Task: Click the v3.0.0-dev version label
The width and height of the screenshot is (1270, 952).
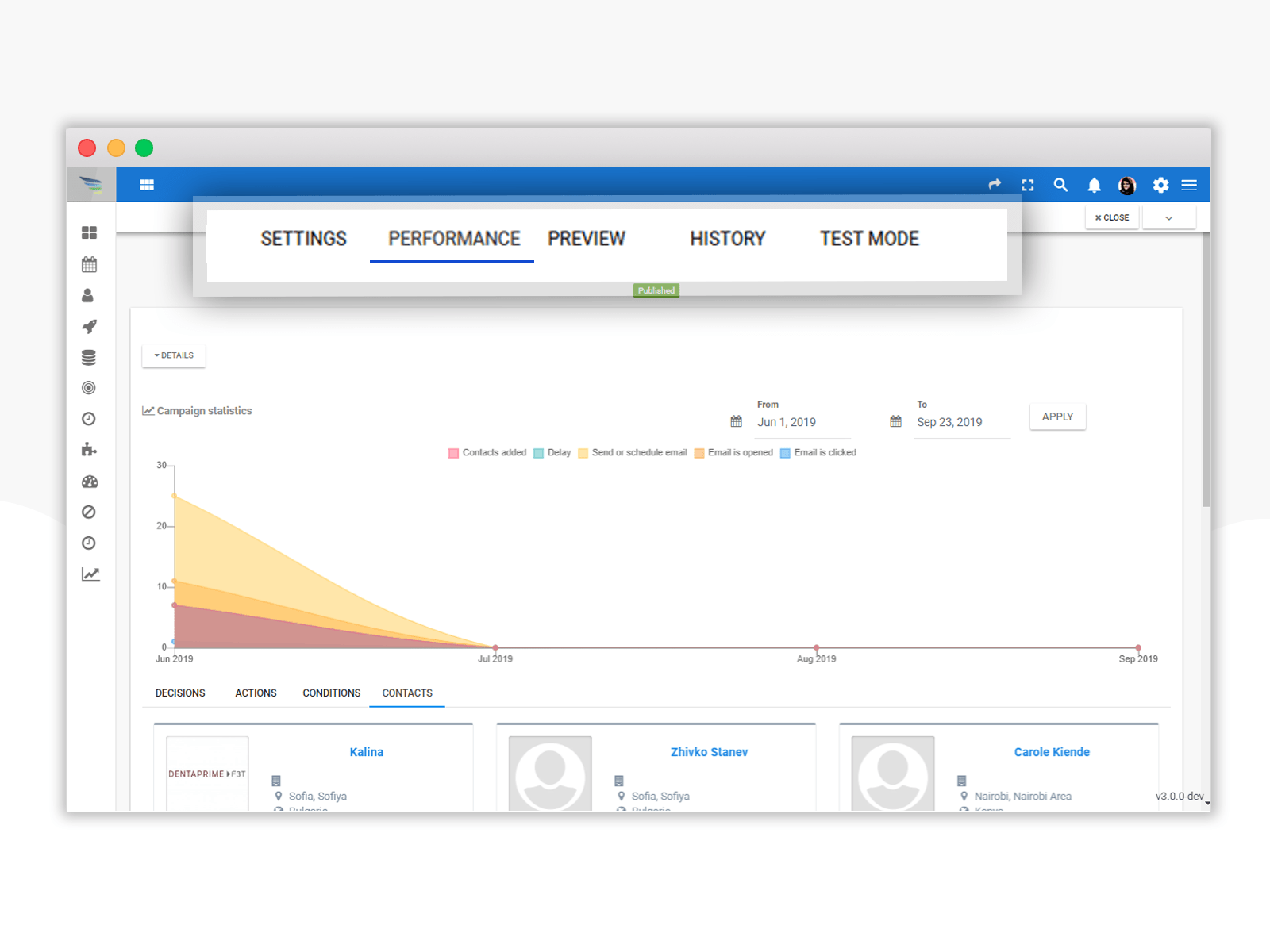Action: pyautogui.click(x=1180, y=796)
